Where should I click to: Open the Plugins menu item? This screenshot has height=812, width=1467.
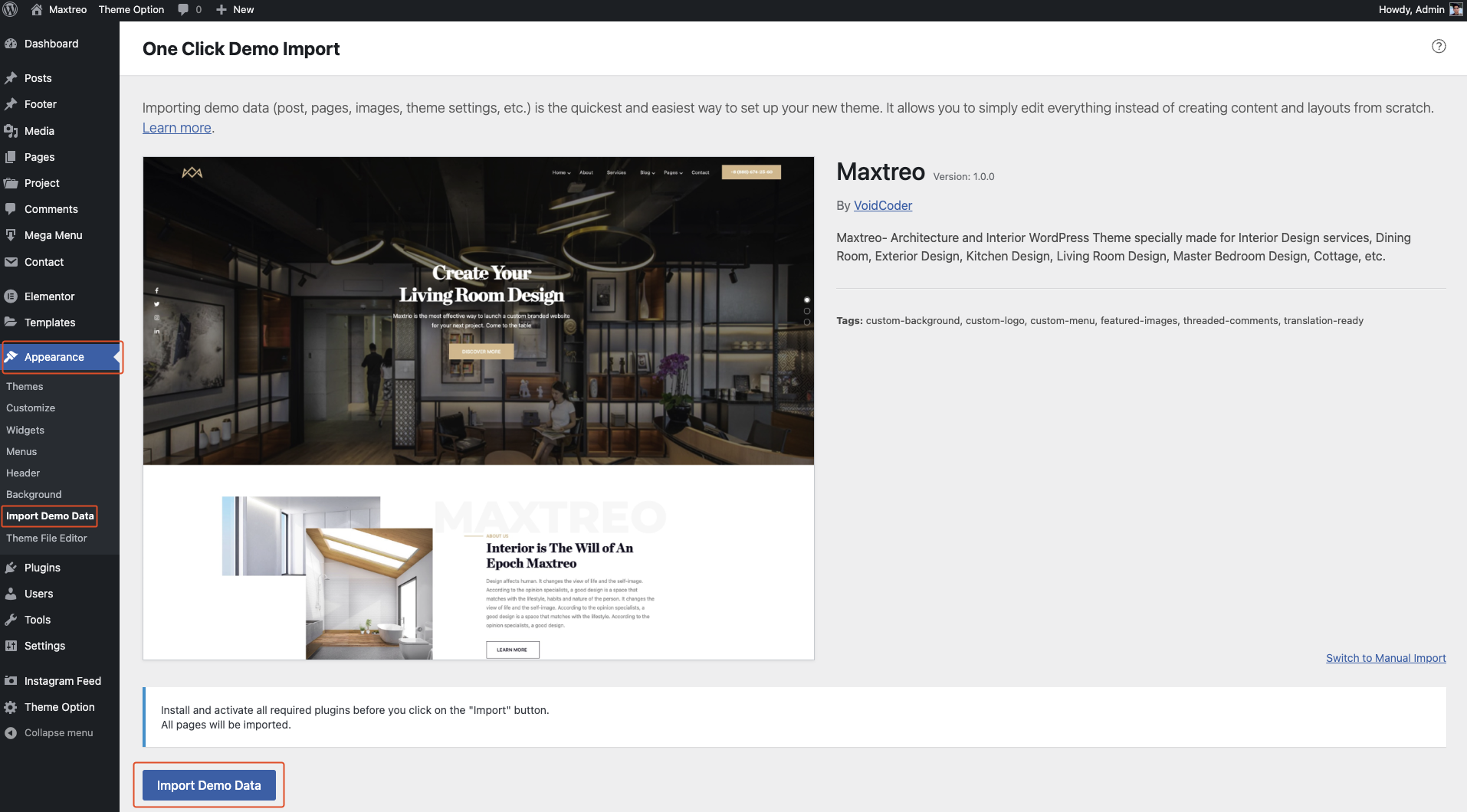42,568
